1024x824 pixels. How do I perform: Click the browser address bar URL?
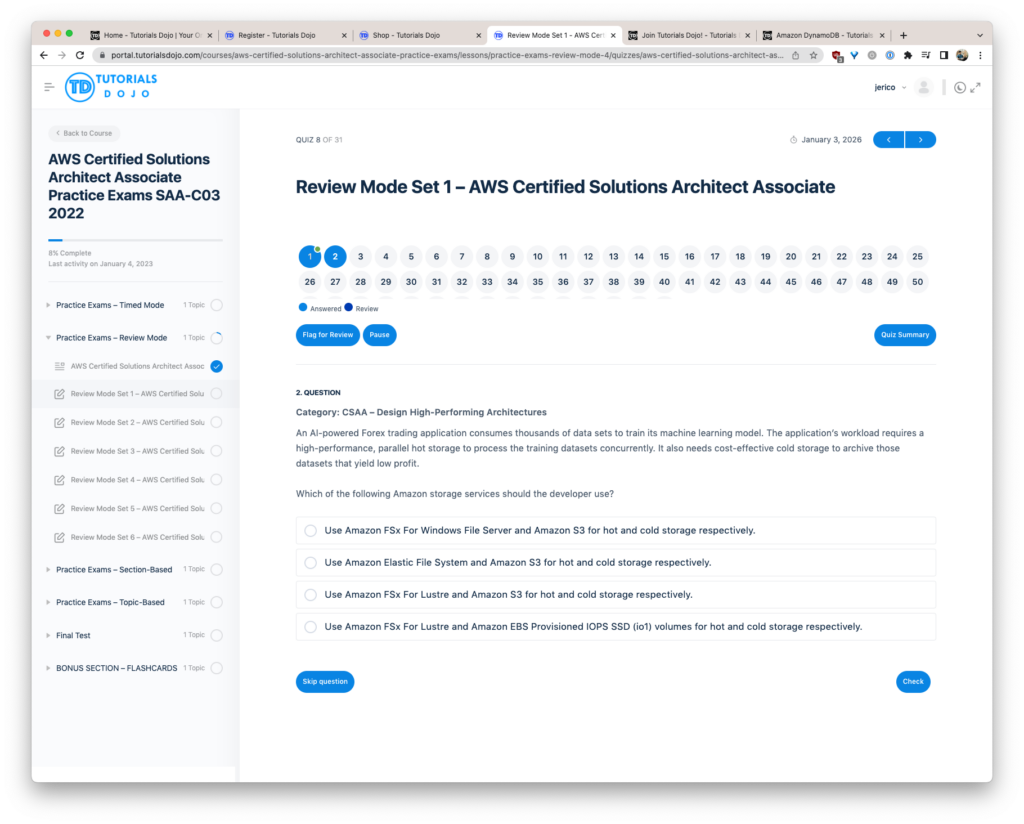pyautogui.click(x=447, y=55)
